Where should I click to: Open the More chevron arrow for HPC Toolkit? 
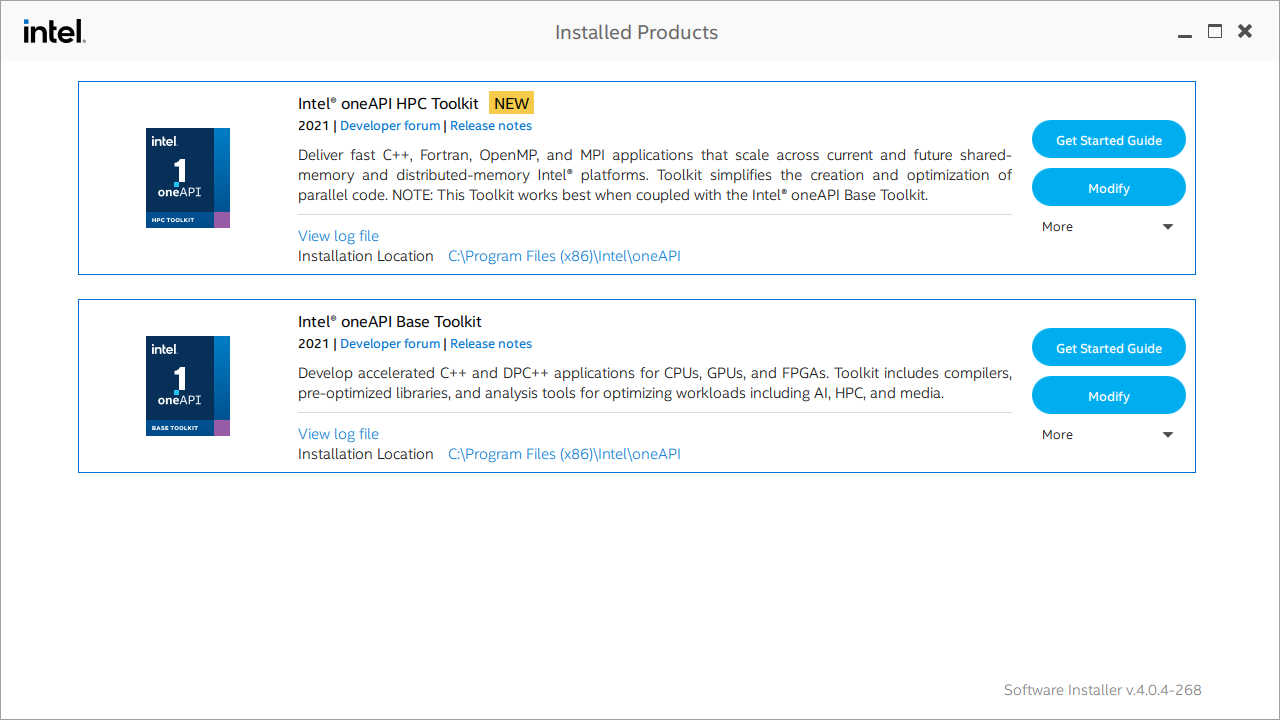(1167, 226)
